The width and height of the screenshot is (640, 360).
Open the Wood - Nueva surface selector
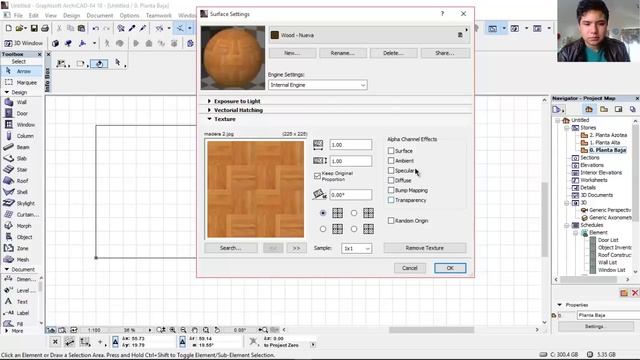tap(369, 35)
